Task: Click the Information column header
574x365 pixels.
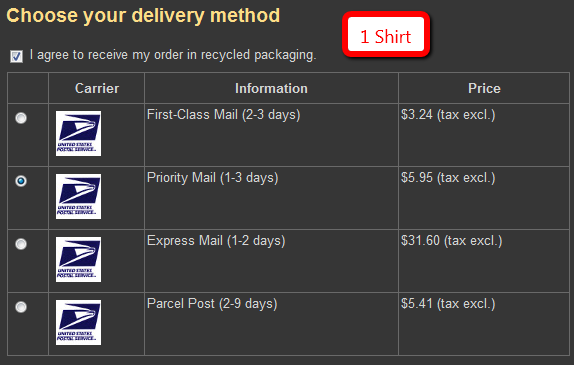Action: click(271, 88)
